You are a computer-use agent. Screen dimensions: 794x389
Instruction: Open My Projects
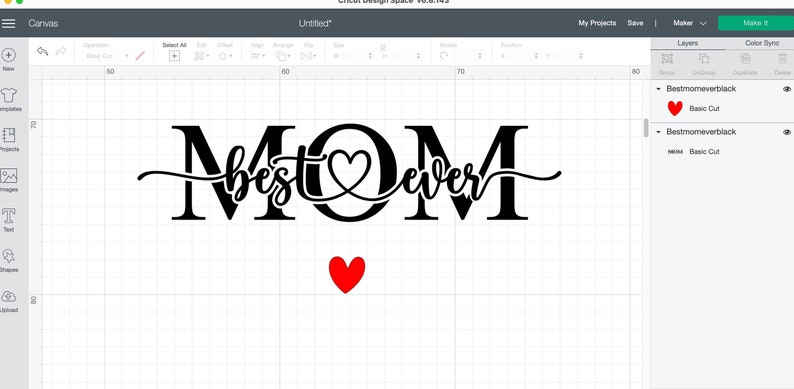point(597,23)
